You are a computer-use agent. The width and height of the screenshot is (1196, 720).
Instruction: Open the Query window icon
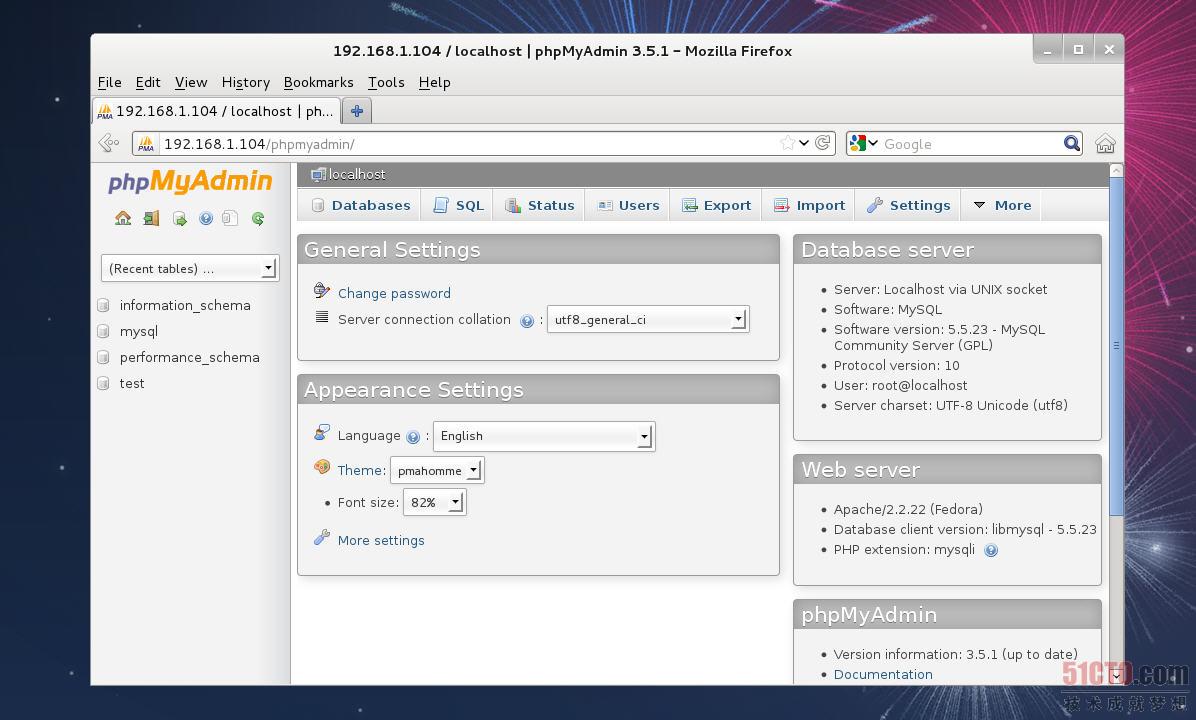(x=180, y=219)
